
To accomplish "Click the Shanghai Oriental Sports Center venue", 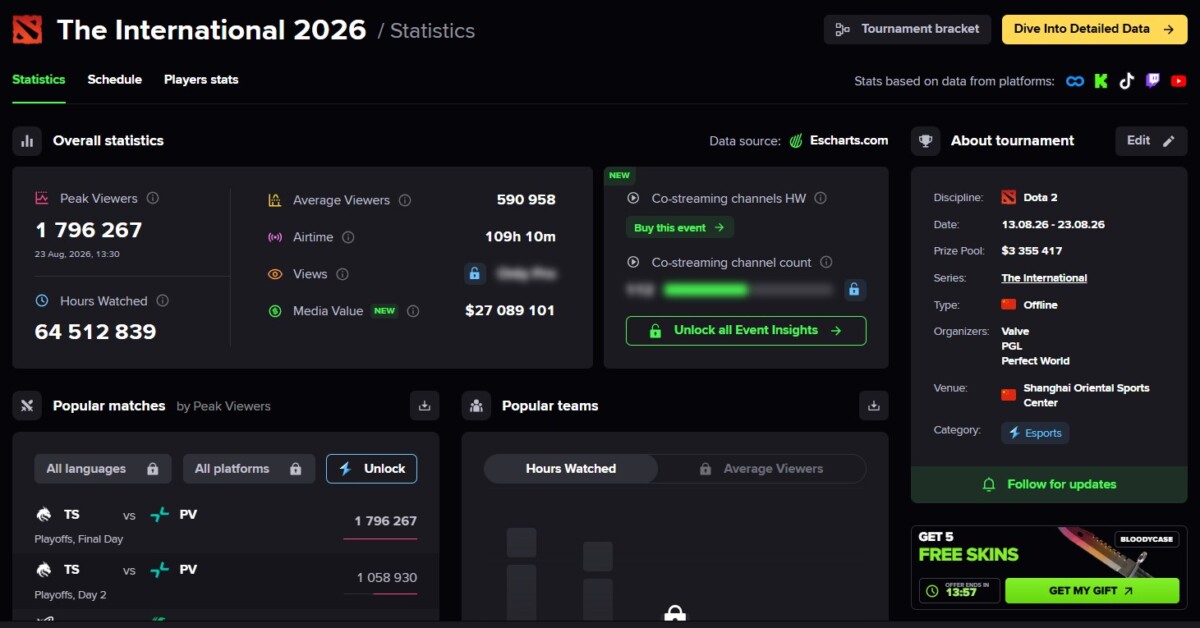I will pos(1086,395).
